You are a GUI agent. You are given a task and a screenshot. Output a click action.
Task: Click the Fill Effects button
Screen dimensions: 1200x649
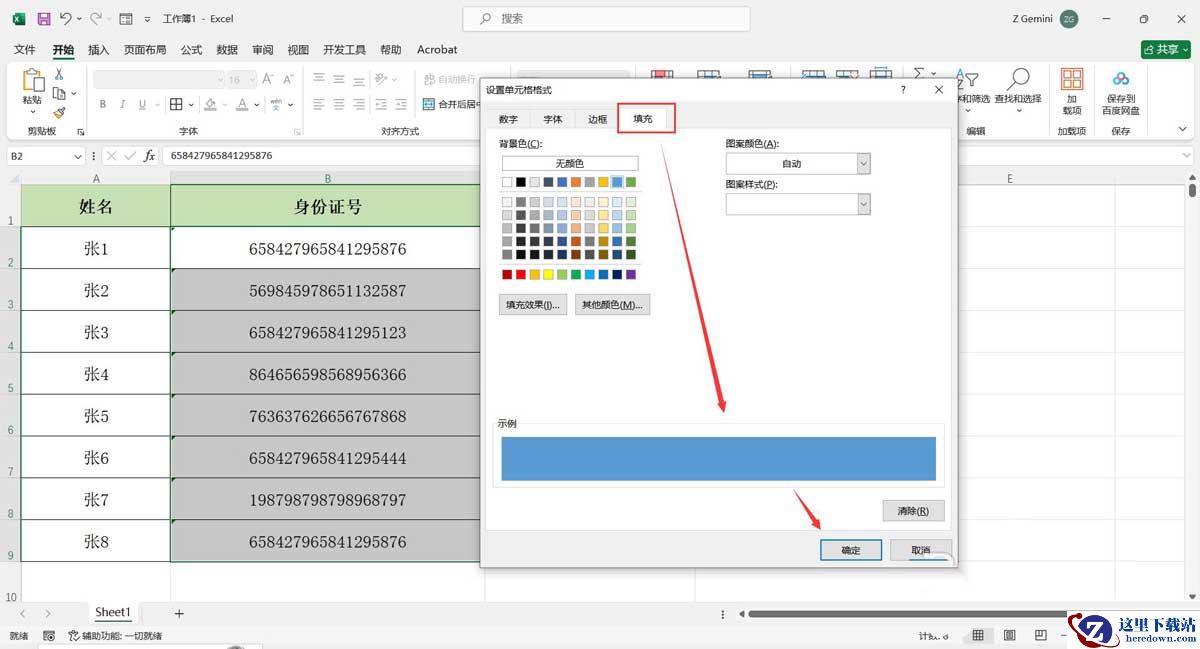click(x=533, y=305)
